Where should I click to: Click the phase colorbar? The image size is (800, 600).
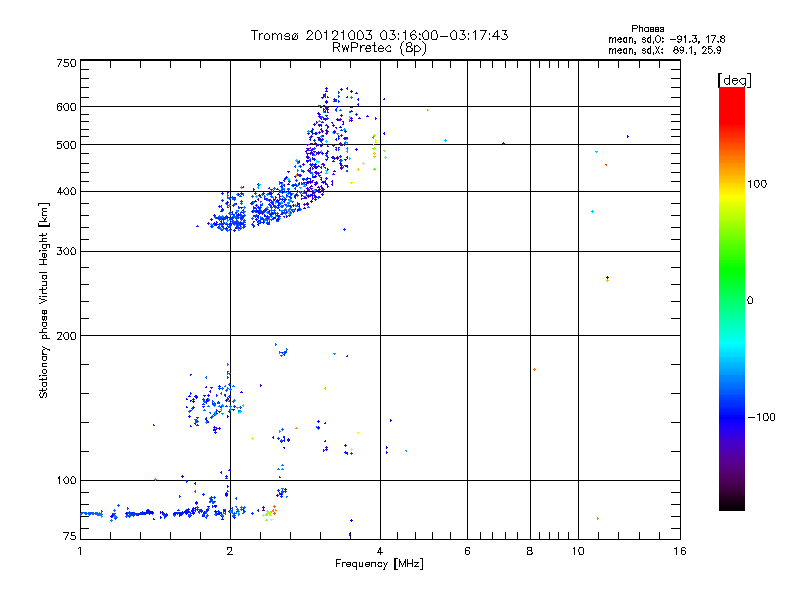732,298
